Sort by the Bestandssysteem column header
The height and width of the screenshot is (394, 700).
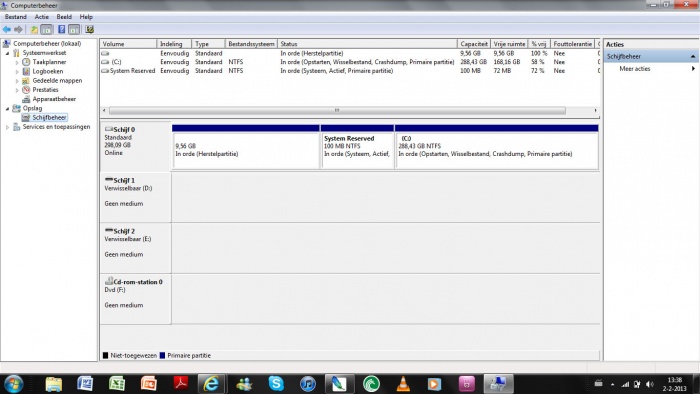[x=251, y=44]
